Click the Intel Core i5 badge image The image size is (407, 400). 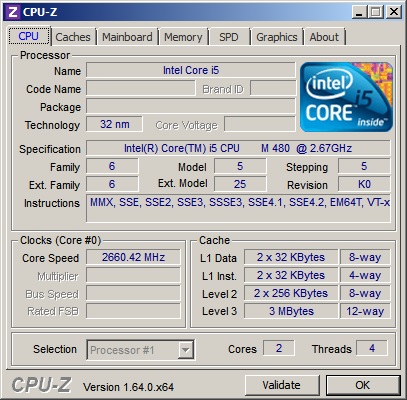[x=347, y=97]
